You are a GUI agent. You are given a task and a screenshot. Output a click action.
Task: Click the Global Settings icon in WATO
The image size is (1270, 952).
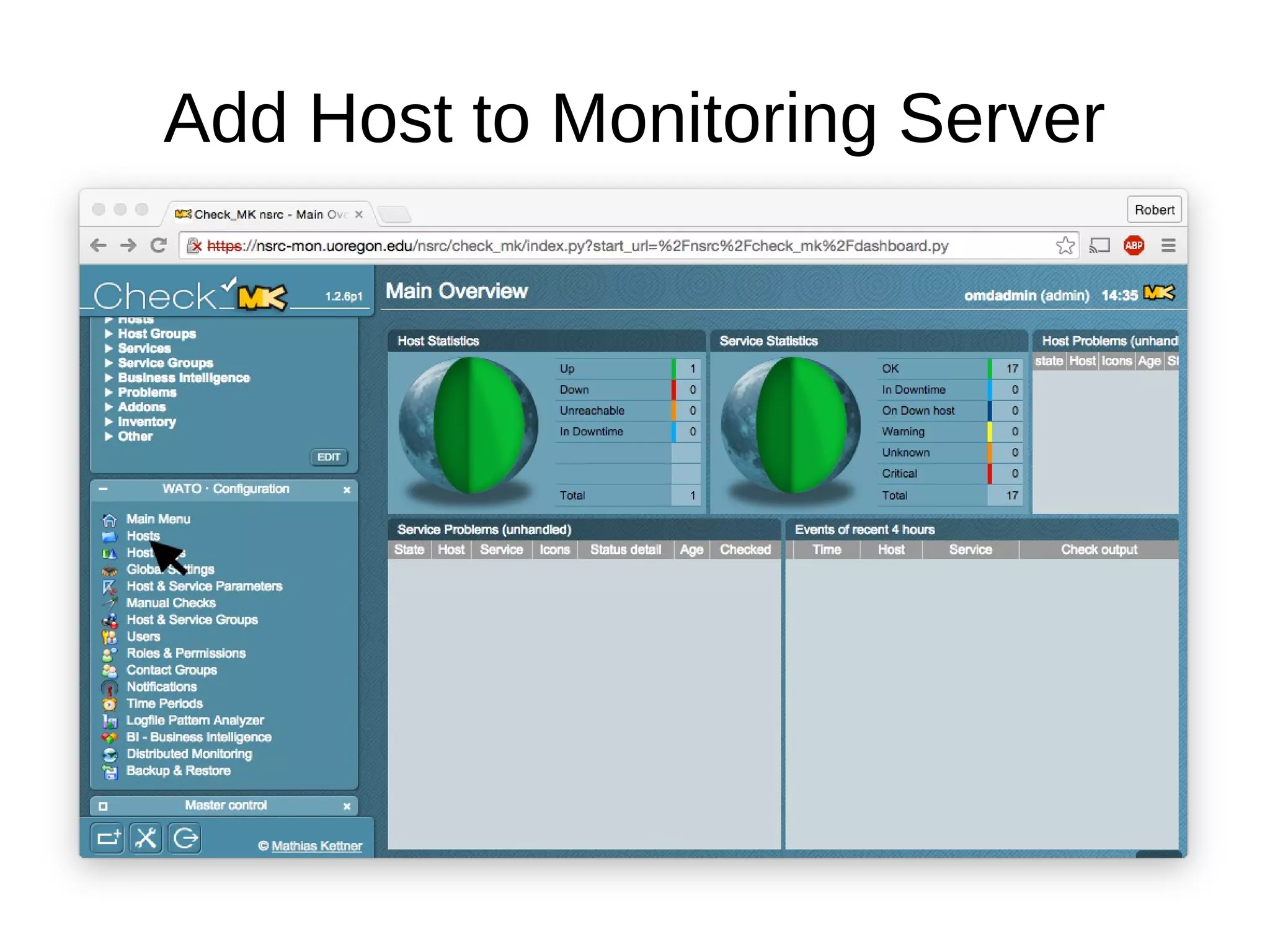pos(110,570)
